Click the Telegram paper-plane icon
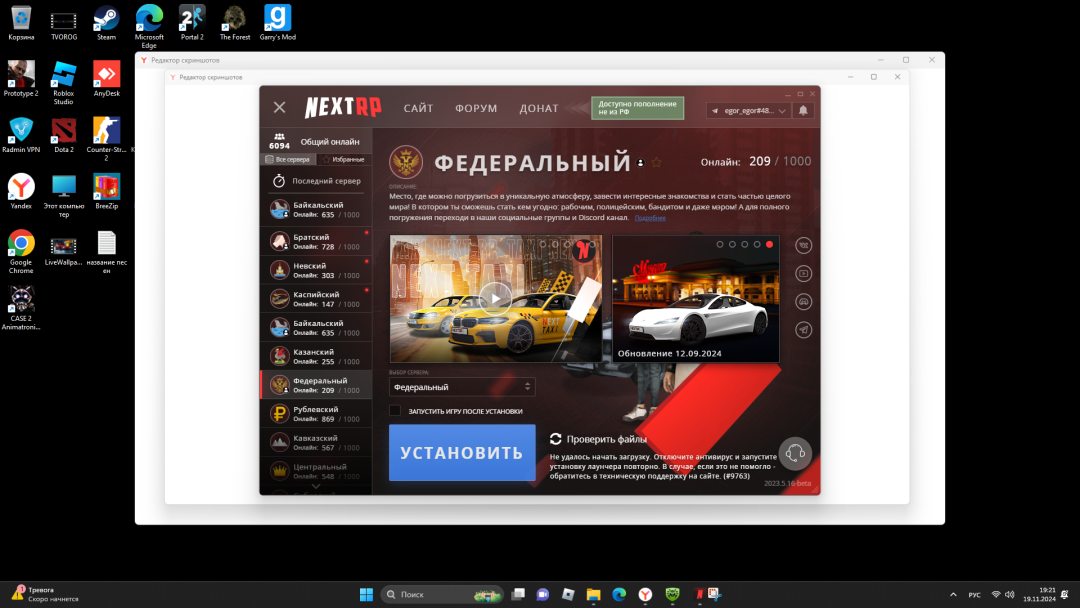 tap(804, 329)
